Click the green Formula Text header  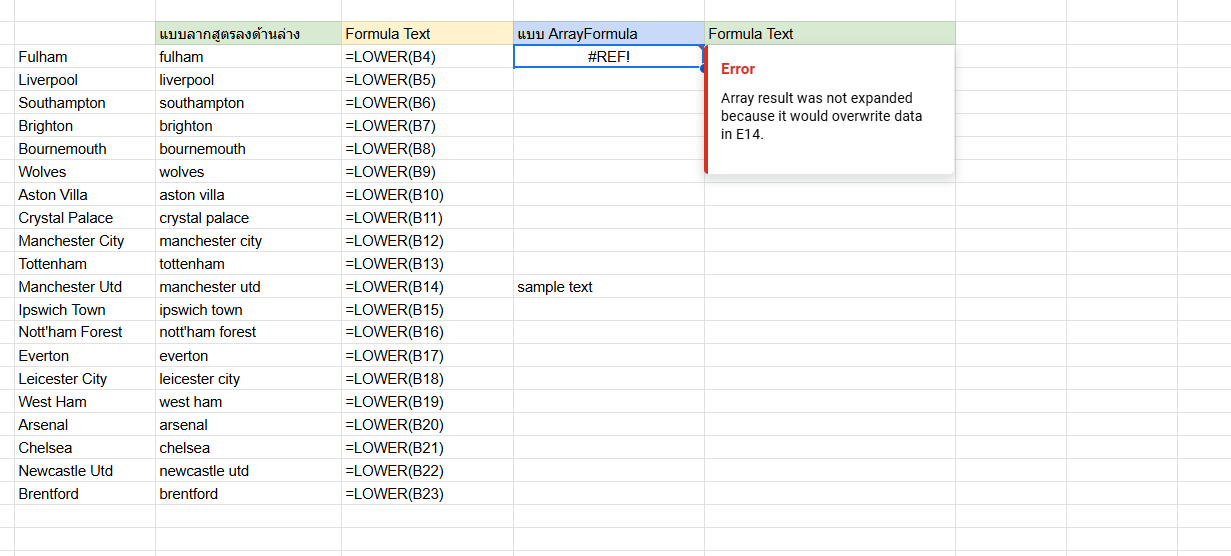point(830,34)
